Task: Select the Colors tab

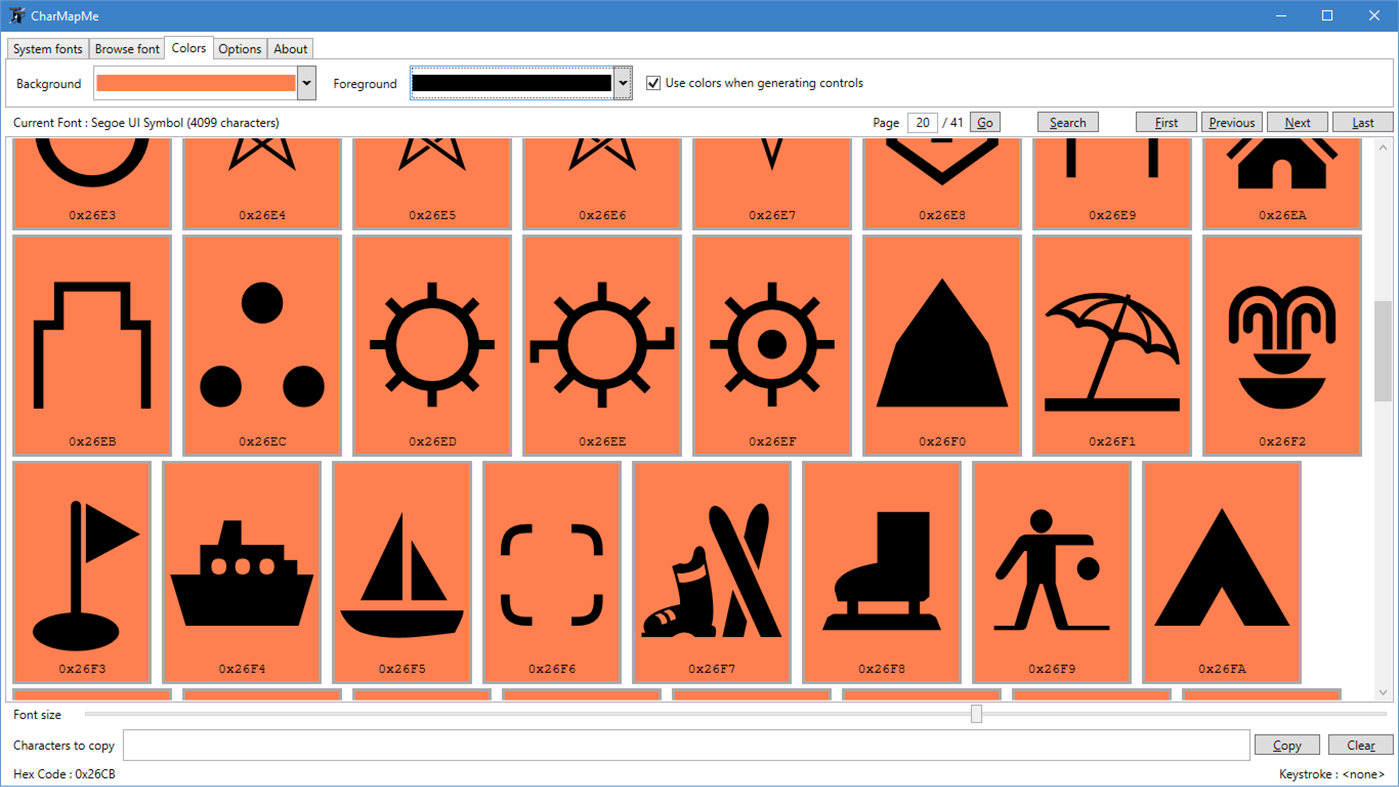Action: point(189,48)
